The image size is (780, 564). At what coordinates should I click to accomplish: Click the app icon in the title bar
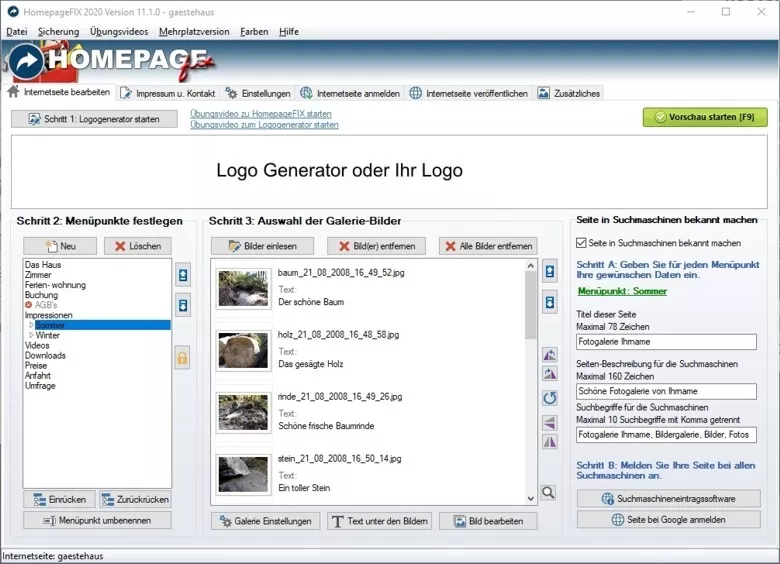(13, 11)
